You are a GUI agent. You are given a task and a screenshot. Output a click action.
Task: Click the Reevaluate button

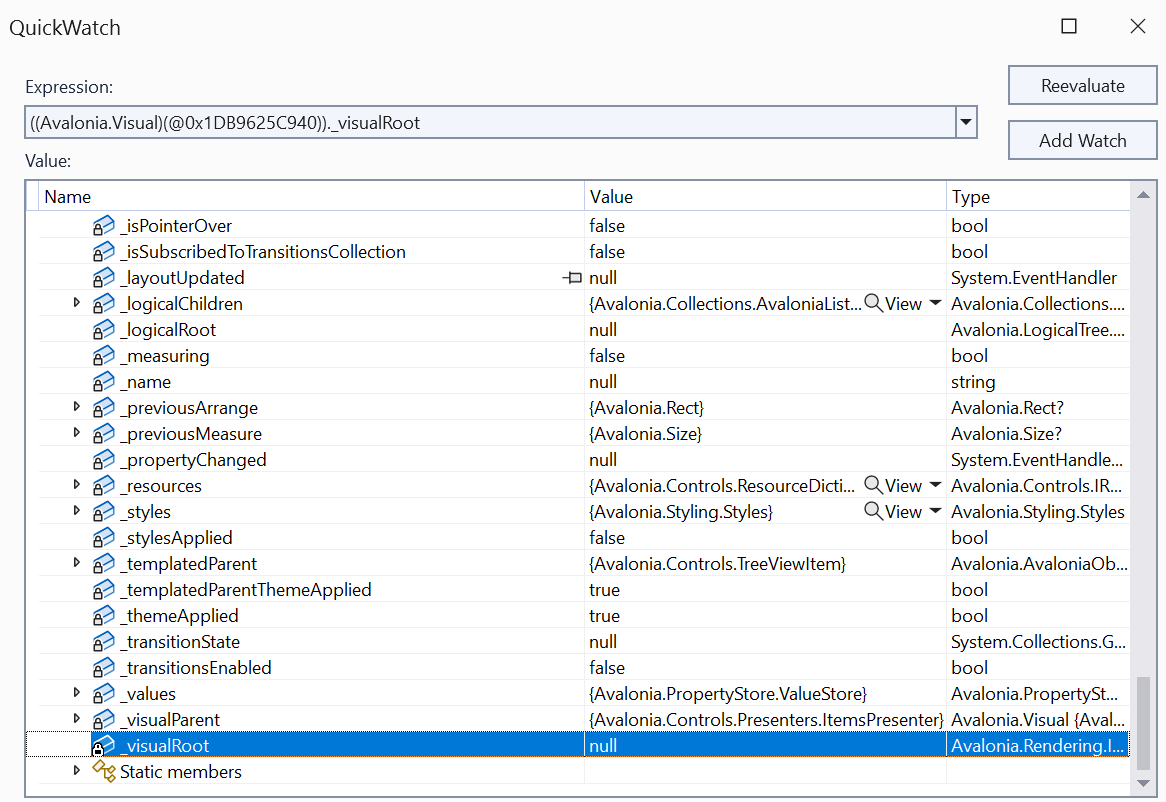click(1082, 85)
